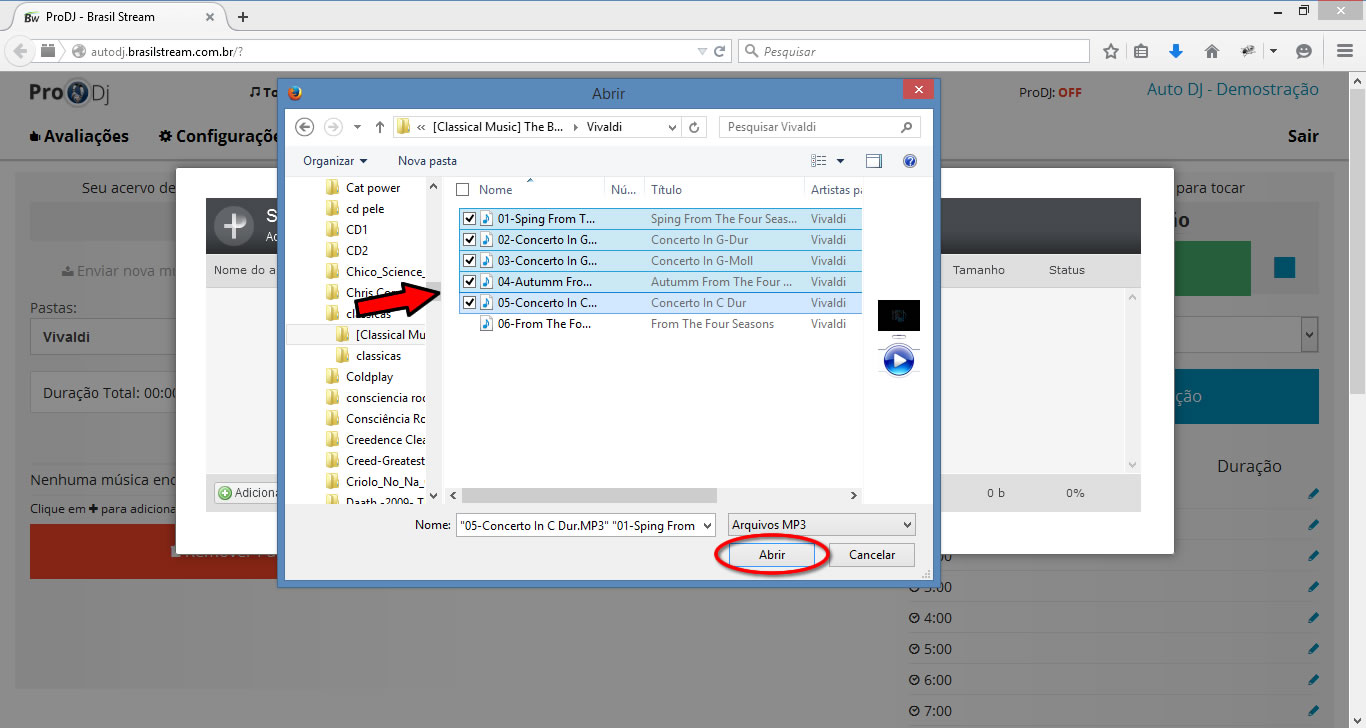Open the Firefox hamburger menu
This screenshot has width=1366, height=728.
pyautogui.click(x=1345, y=51)
